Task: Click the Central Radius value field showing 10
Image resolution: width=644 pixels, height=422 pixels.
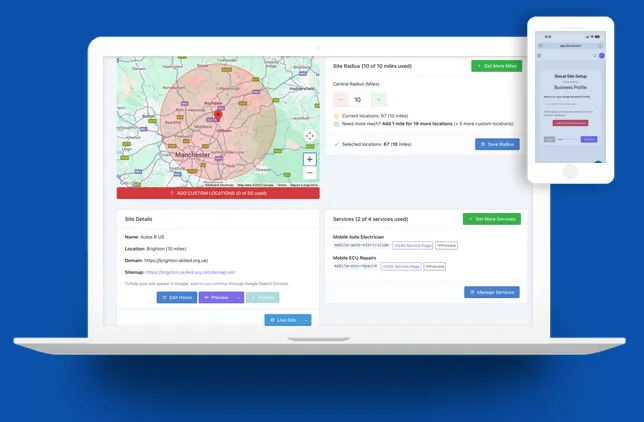Action: (358, 99)
